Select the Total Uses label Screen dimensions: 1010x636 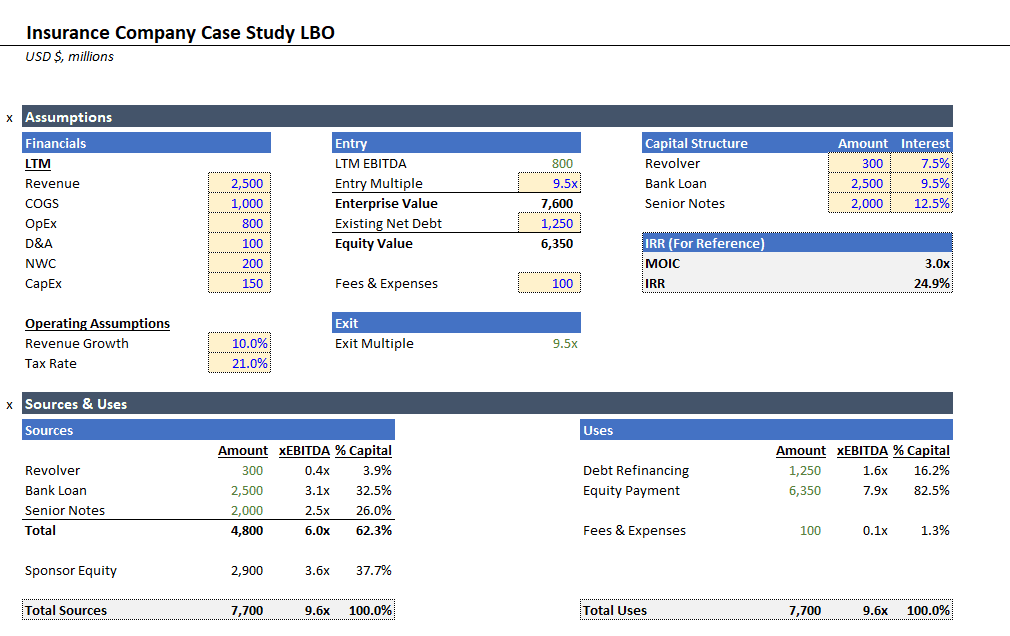coord(615,610)
